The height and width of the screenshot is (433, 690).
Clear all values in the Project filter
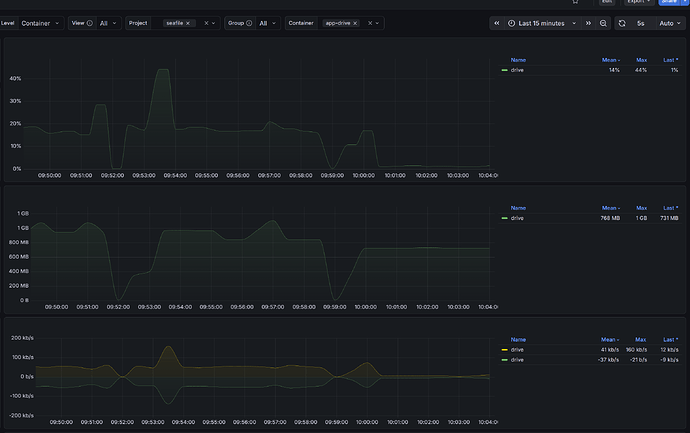(207, 23)
